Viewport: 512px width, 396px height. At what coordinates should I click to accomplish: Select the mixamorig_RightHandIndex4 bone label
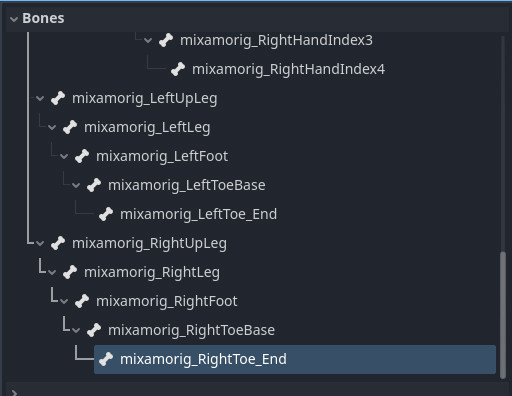[x=288, y=69]
